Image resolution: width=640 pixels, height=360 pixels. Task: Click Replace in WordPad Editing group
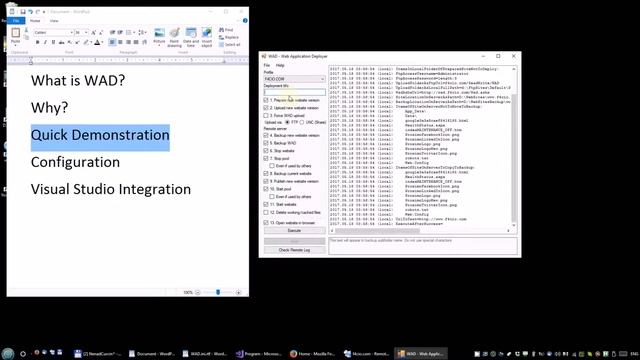[229, 37]
